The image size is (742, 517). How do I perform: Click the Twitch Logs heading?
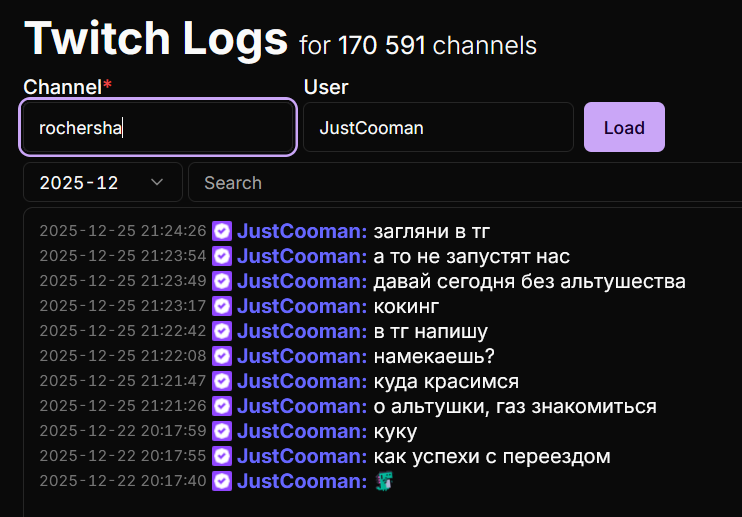click(156, 39)
